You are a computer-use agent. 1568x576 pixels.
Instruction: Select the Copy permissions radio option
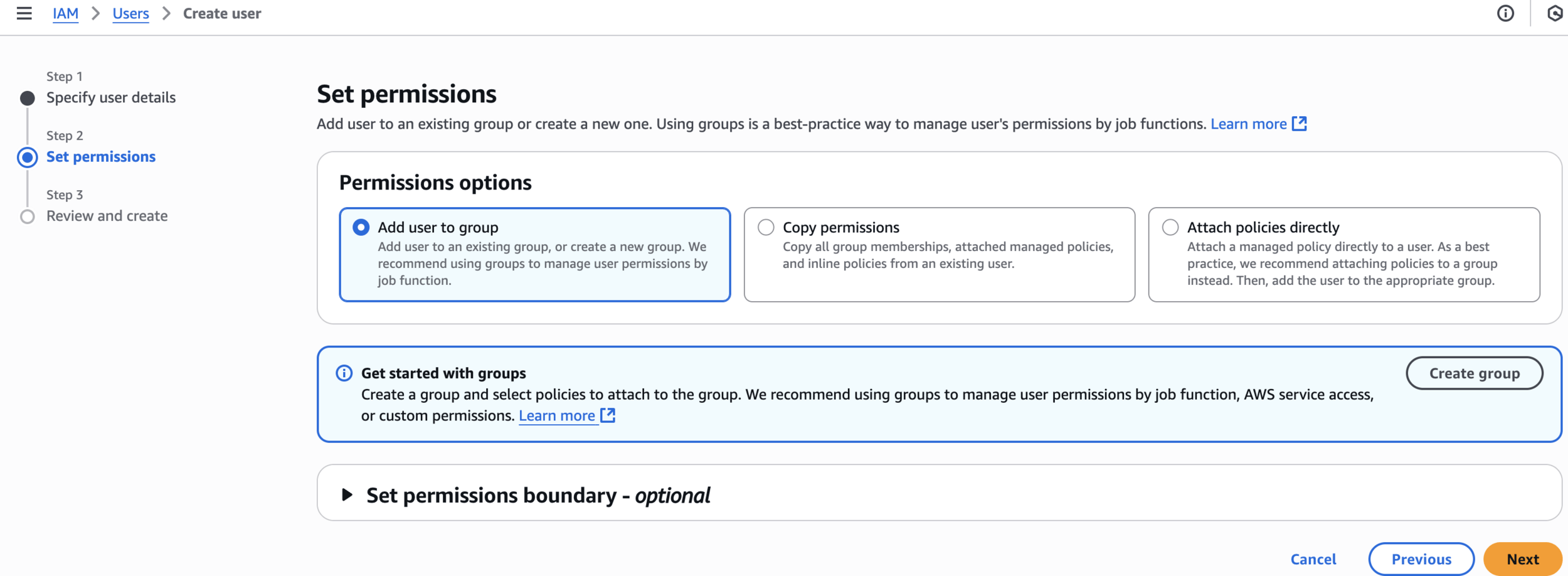pos(766,227)
